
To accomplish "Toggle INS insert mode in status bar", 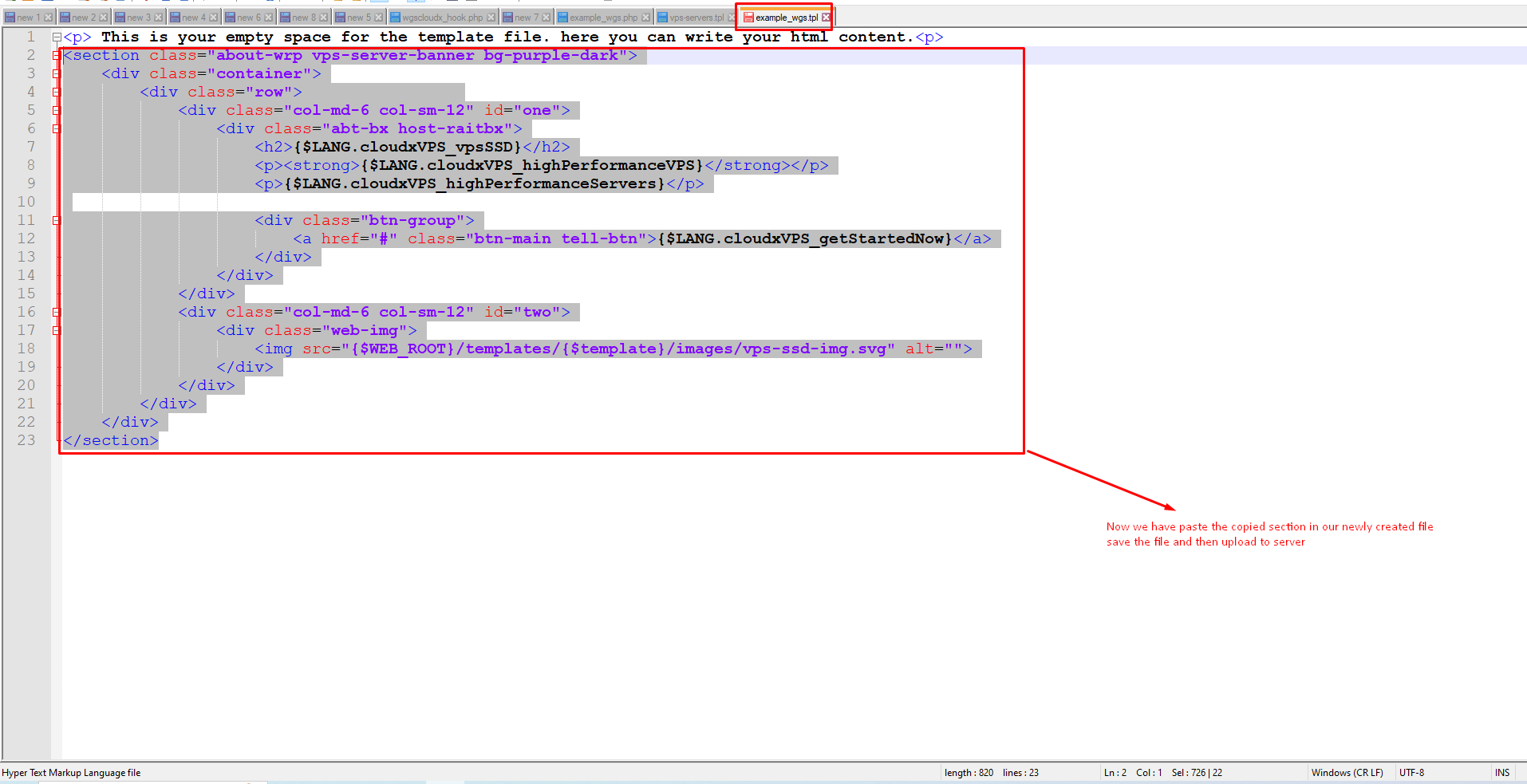I will click(x=1501, y=772).
